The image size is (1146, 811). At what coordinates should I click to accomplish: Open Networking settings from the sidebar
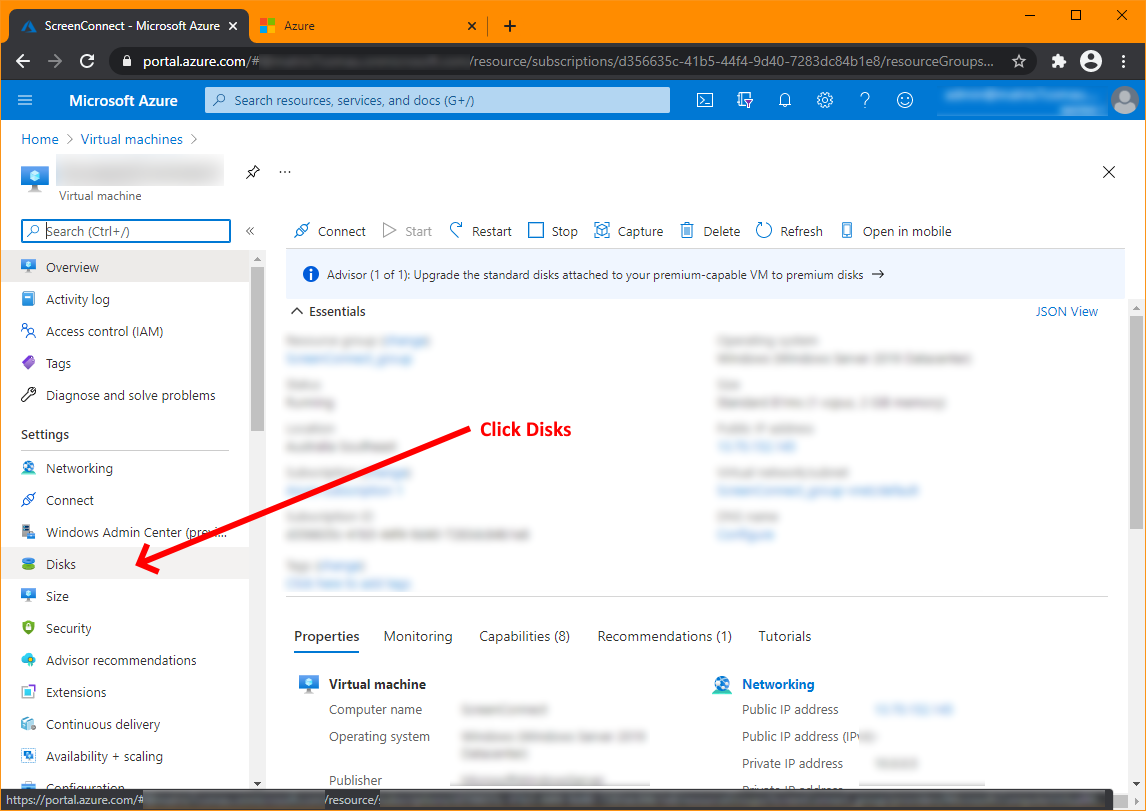click(x=80, y=467)
